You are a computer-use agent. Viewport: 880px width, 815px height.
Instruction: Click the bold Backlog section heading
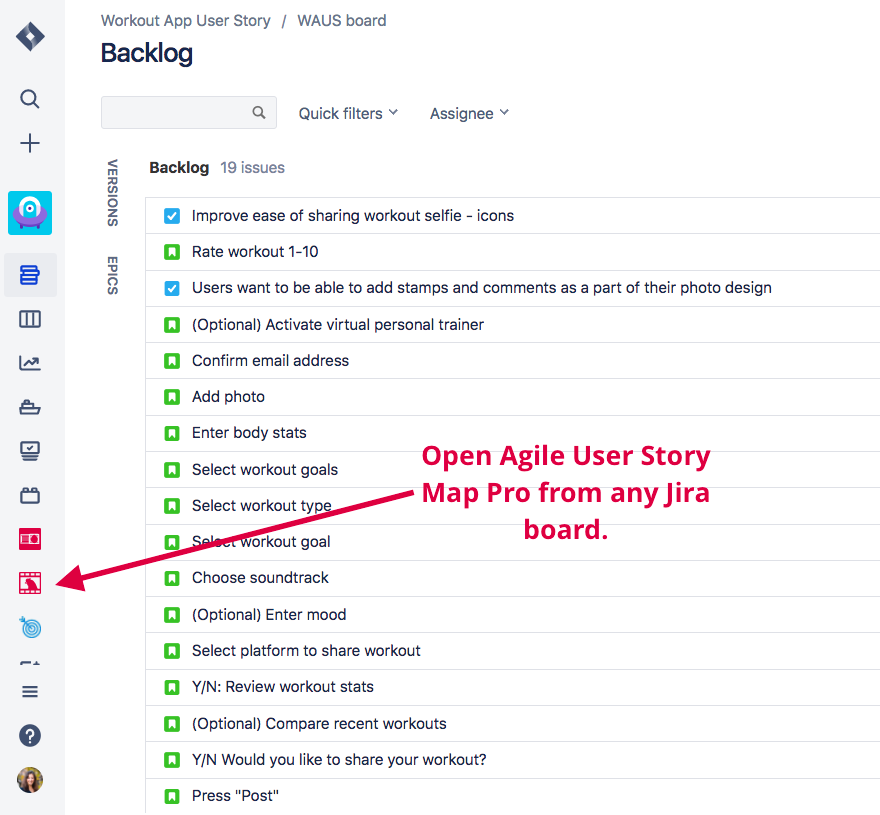[x=179, y=168]
